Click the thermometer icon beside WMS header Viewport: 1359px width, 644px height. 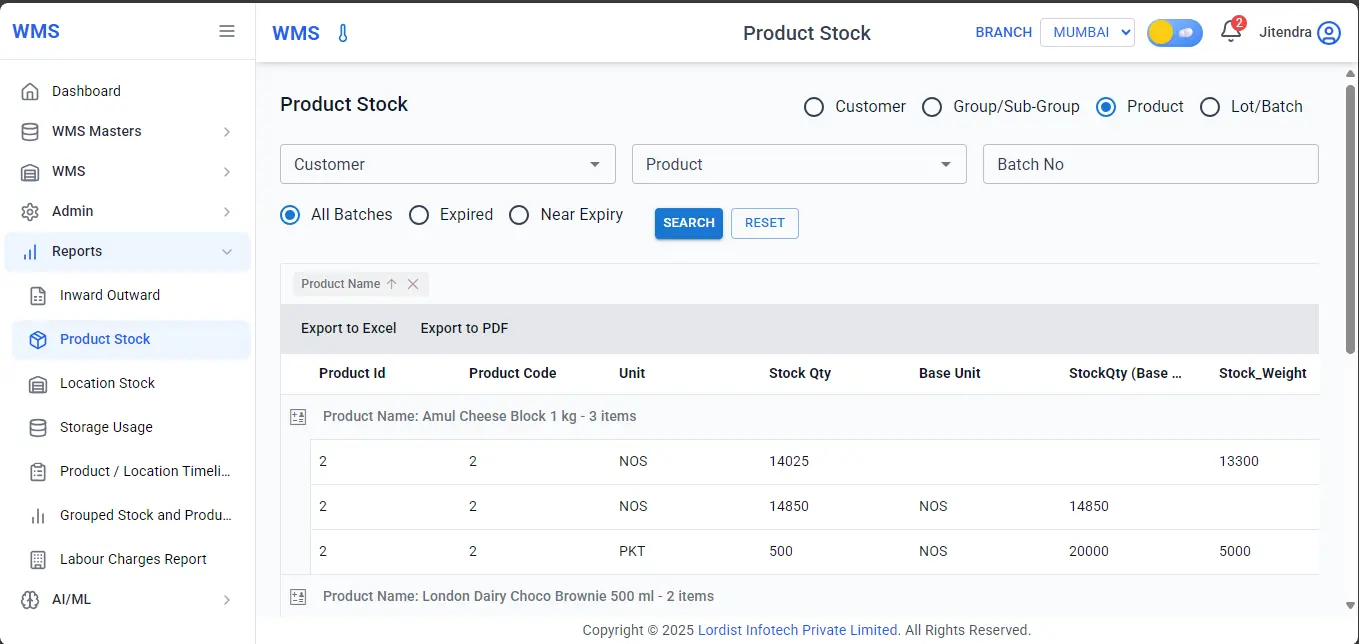[x=341, y=32]
